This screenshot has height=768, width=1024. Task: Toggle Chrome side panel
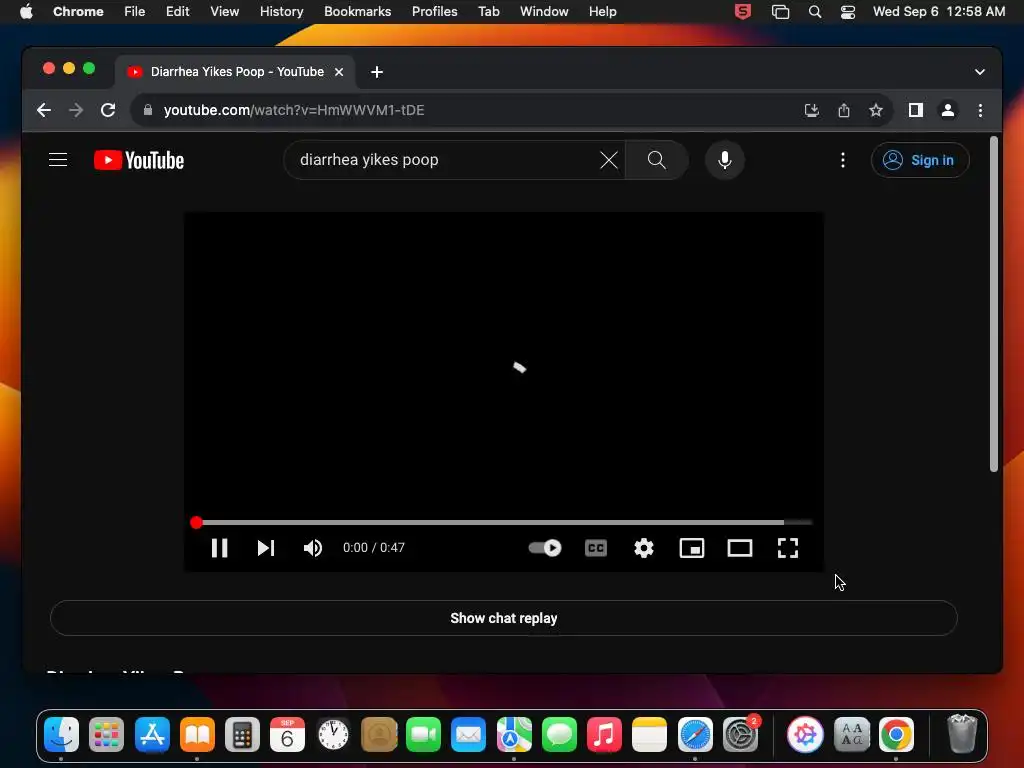pyautogui.click(x=916, y=110)
